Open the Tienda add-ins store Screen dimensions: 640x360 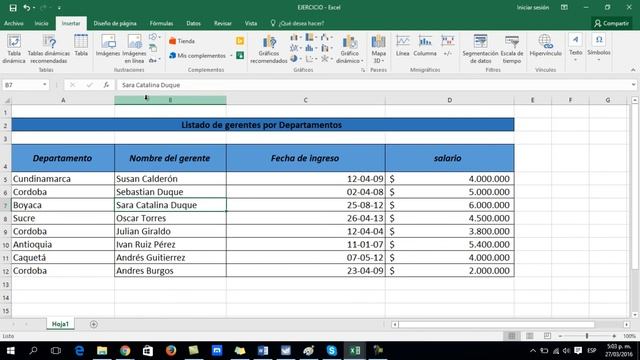pos(182,41)
